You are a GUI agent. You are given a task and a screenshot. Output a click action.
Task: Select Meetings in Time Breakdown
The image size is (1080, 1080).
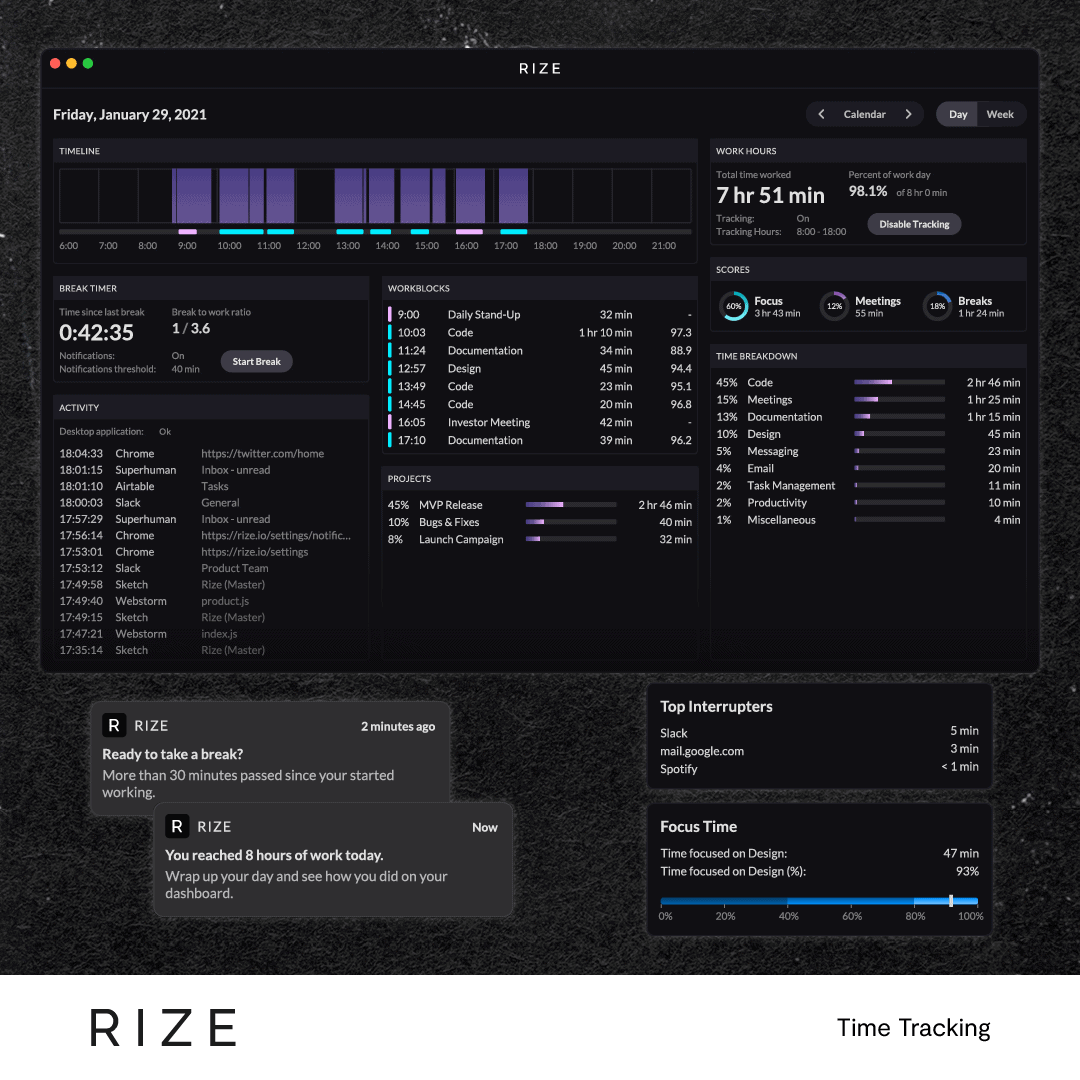[x=868, y=399]
